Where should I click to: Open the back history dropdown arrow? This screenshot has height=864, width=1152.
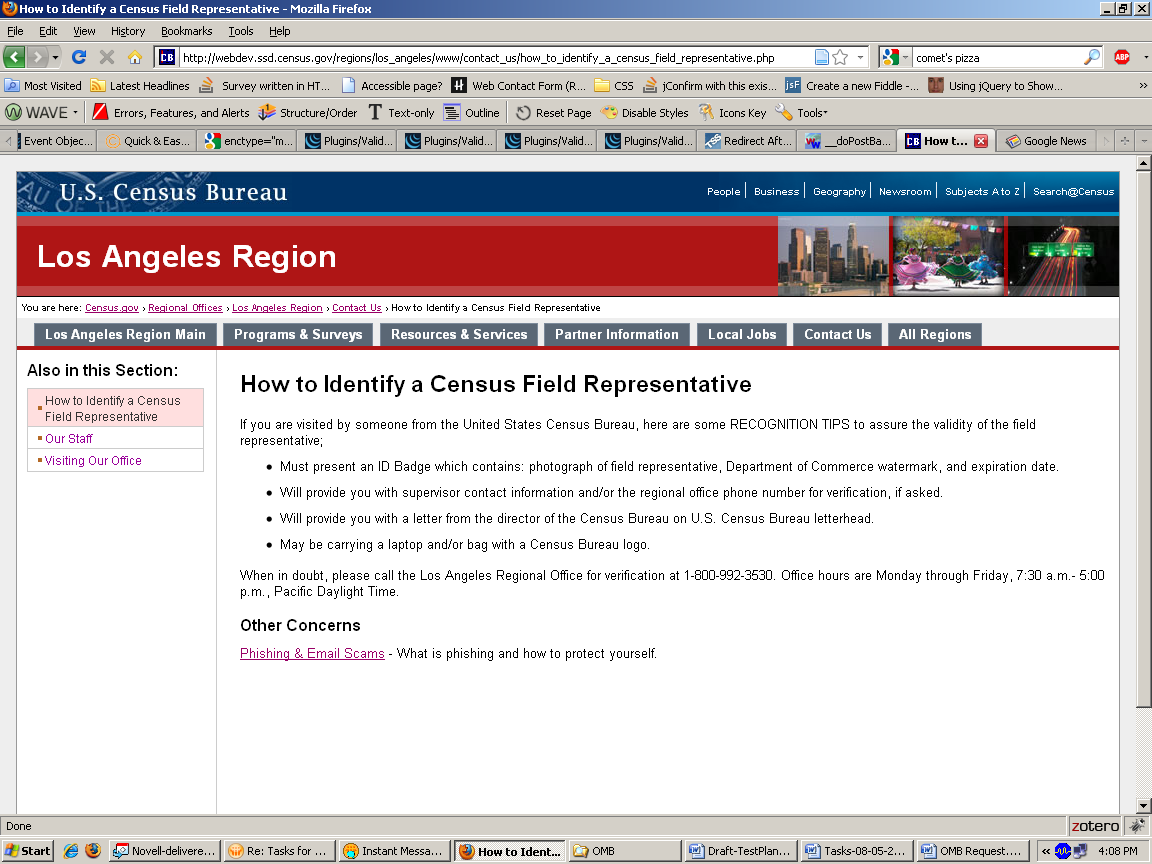point(56,57)
